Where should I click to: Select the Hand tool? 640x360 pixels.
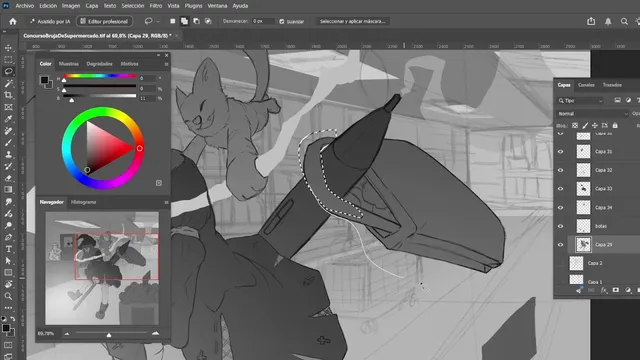pyautogui.click(x=8, y=284)
